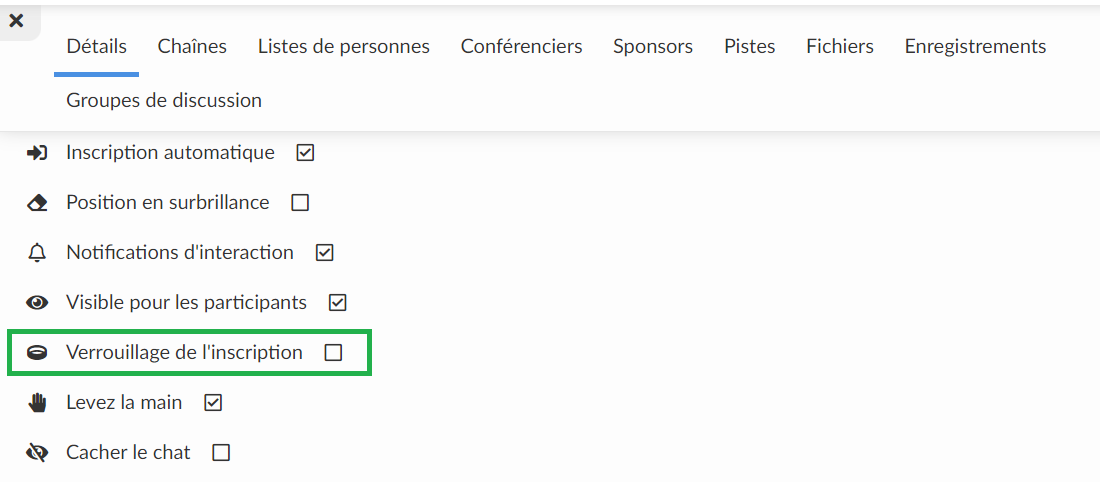The width and height of the screenshot is (1100, 482).
Task: Click the raised hand icon beside Levez la main
Action: click(36, 403)
